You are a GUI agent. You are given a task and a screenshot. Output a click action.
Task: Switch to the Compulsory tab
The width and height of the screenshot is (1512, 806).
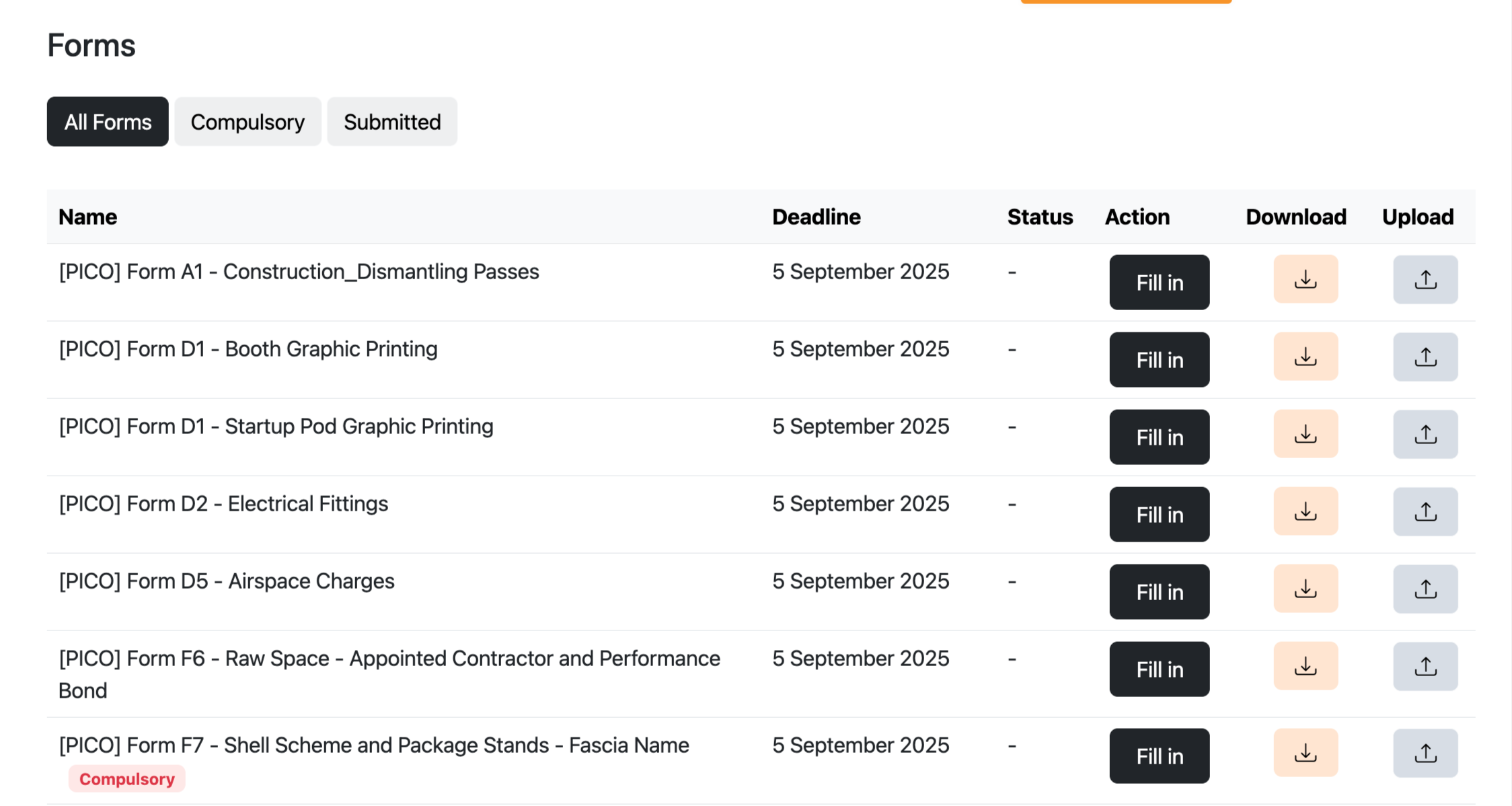[x=248, y=122]
